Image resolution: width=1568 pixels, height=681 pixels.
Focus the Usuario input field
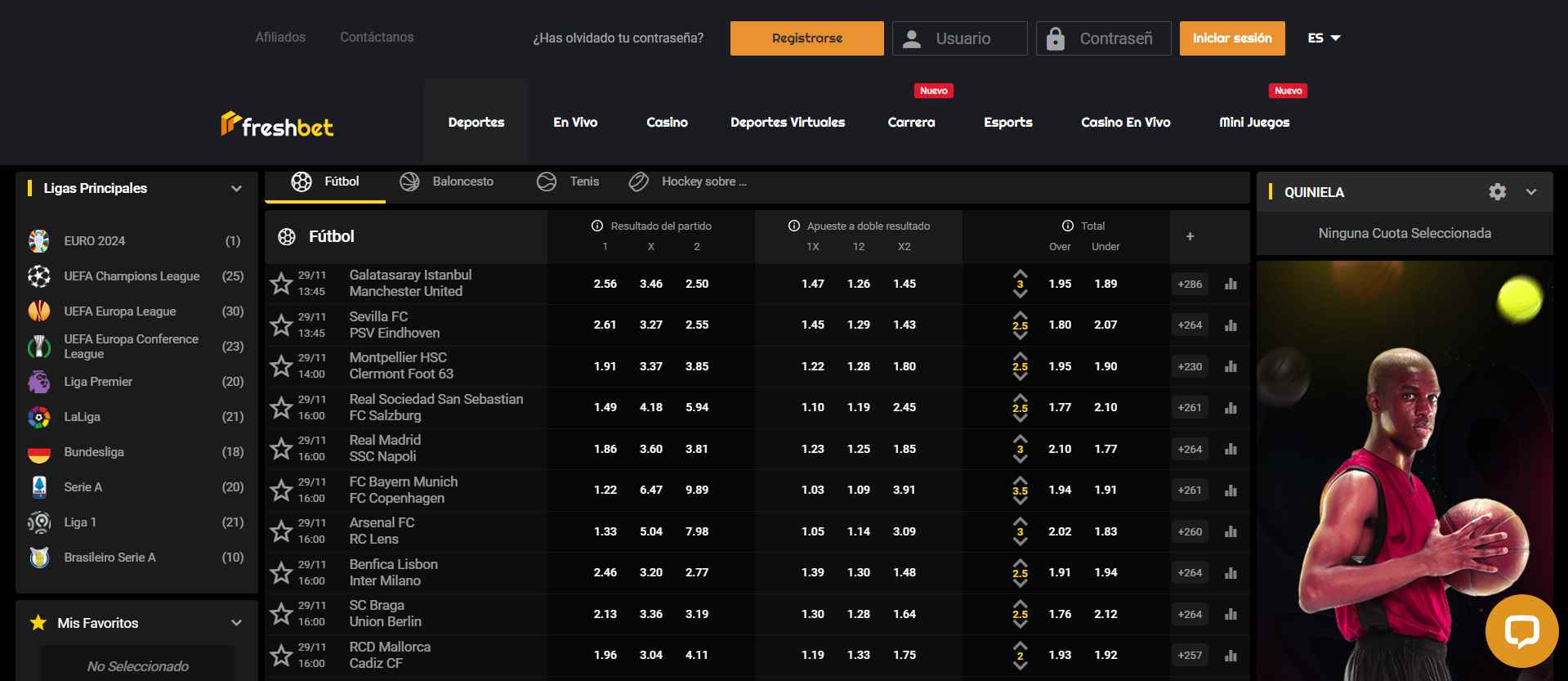pyautogui.click(x=960, y=38)
